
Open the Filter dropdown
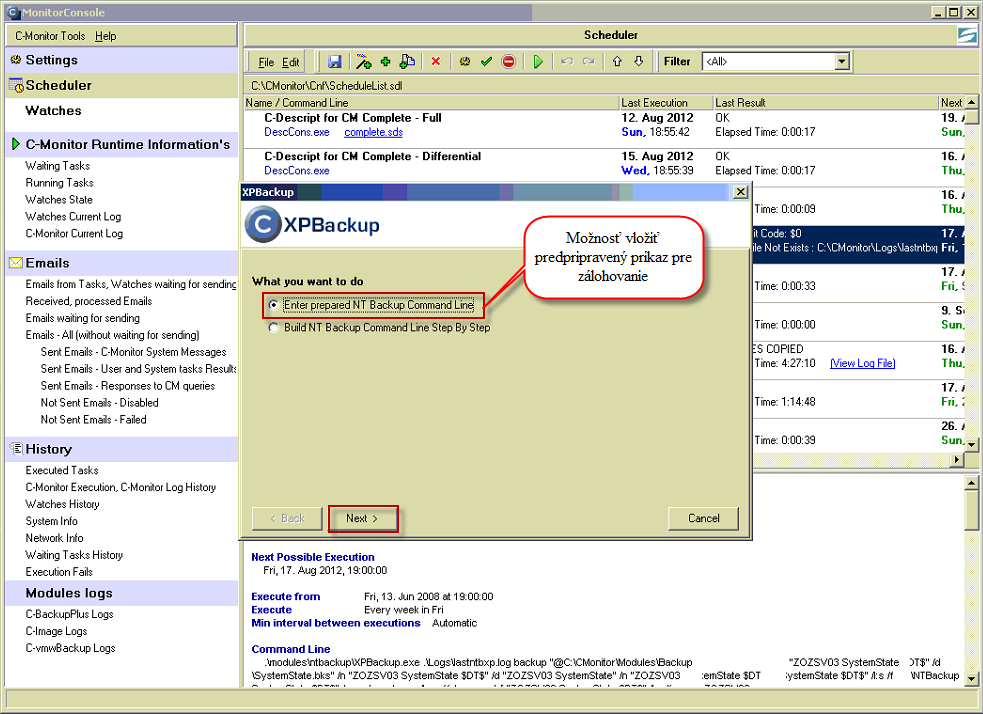842,61
